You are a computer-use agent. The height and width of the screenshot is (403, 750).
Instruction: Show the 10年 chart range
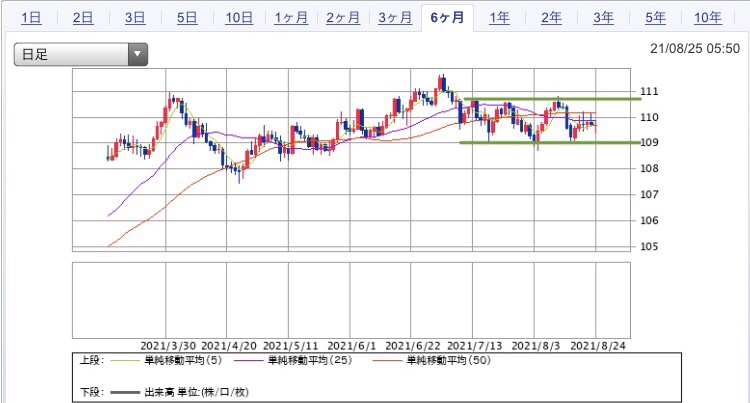[707, 18]
